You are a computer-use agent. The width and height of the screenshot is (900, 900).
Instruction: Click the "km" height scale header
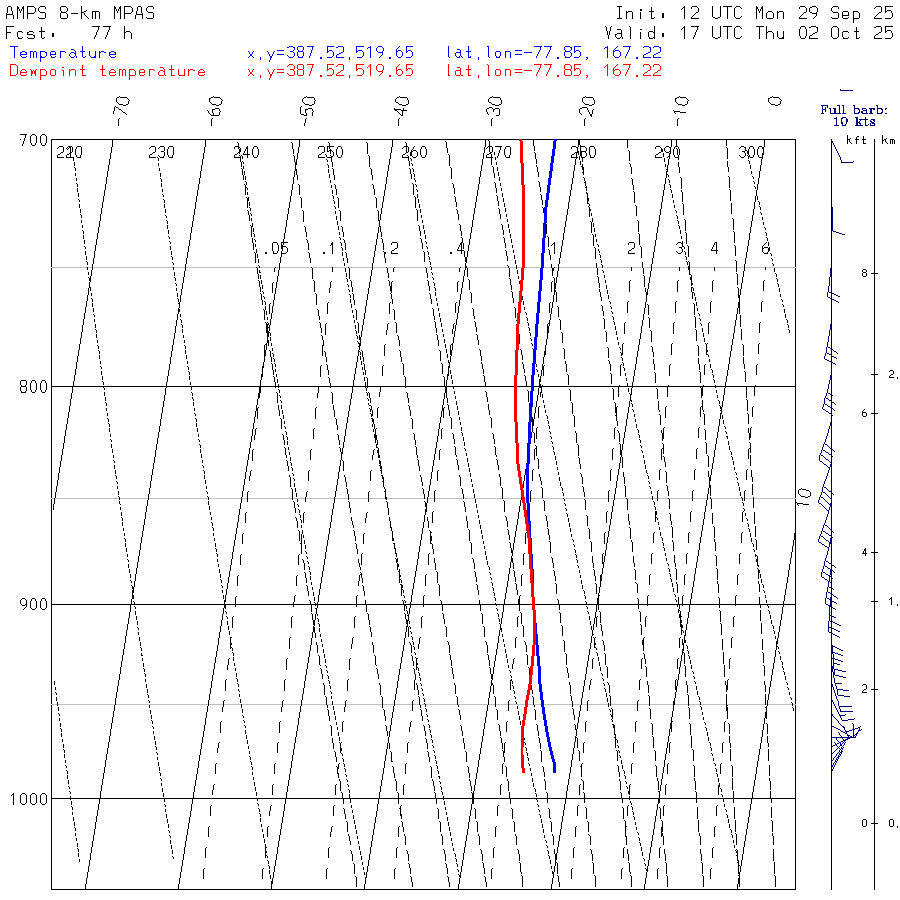point(888,140)
